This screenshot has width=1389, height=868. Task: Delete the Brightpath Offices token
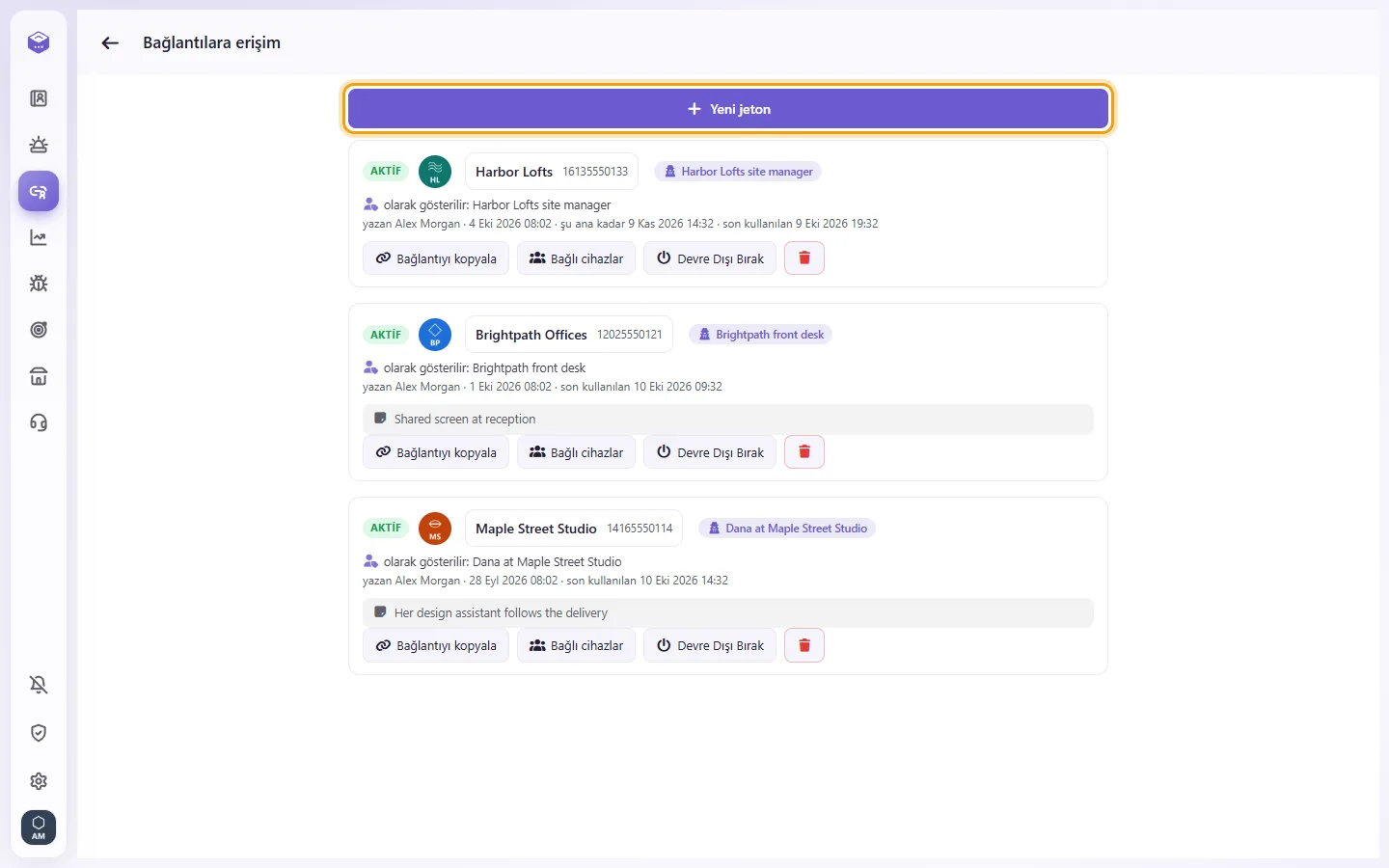tap(804, 452)
